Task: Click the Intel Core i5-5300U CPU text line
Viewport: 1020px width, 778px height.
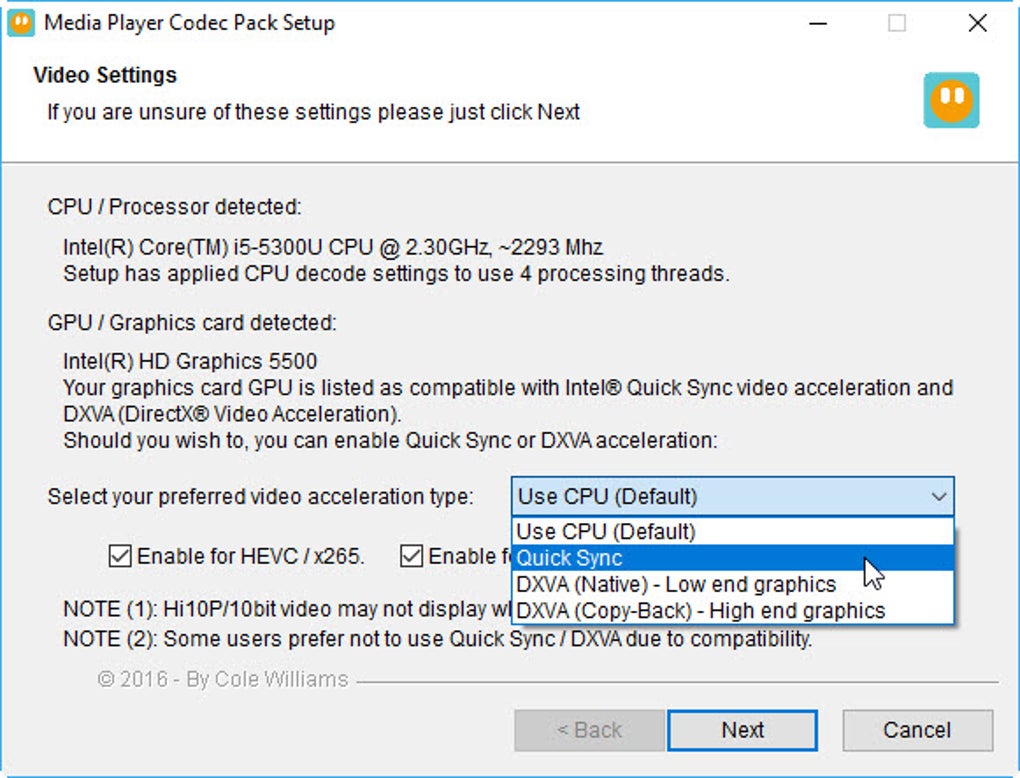Action: (332, 247)
